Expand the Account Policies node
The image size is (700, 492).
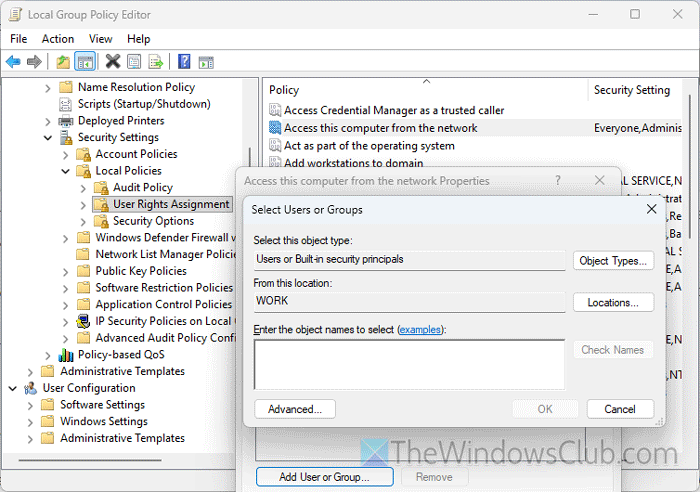coord(66,155)
